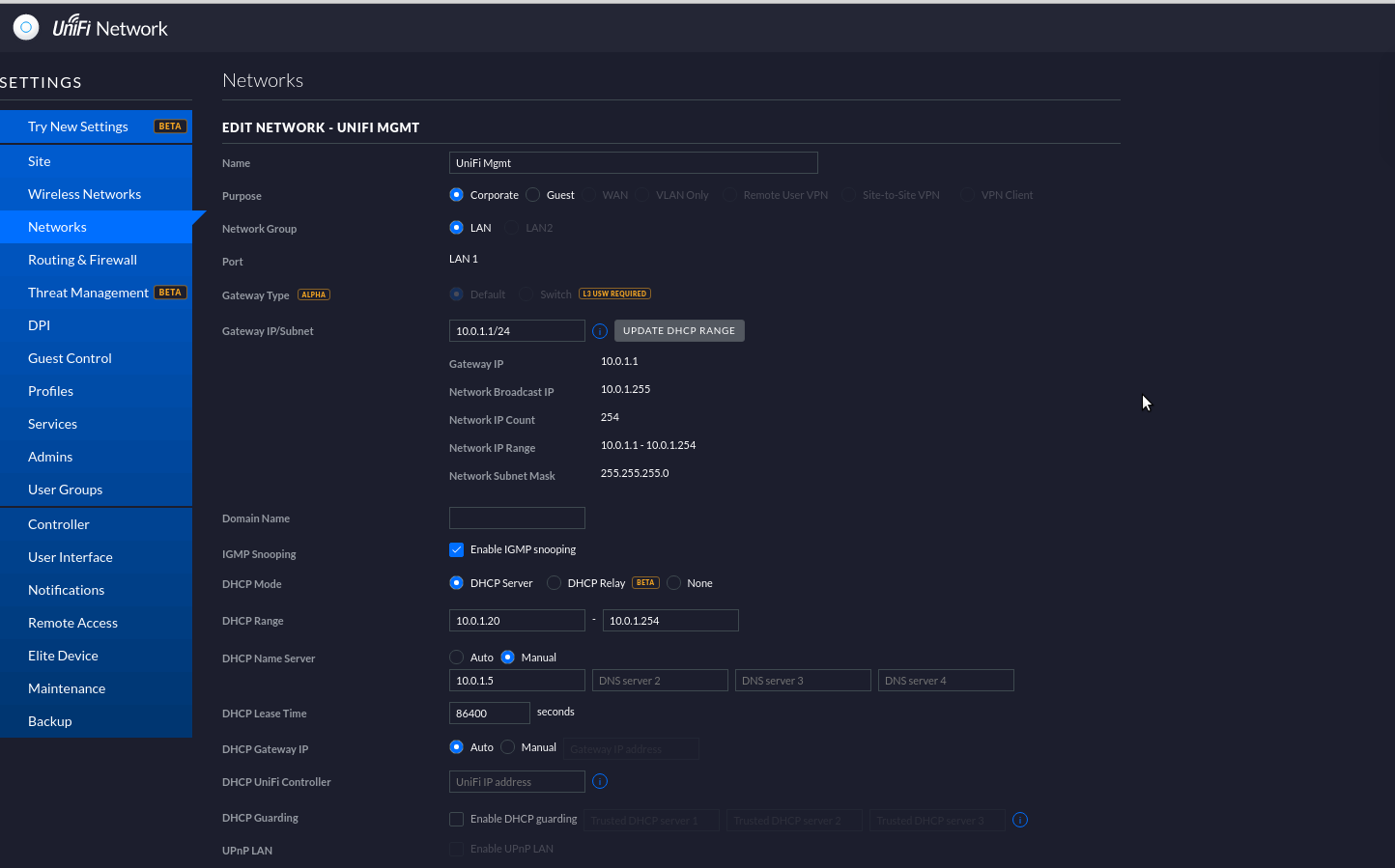The width and height of the screenshot is (1395, 868).
Task: Click the Gateway IP/Subnet input field
Action: (517, 331)
